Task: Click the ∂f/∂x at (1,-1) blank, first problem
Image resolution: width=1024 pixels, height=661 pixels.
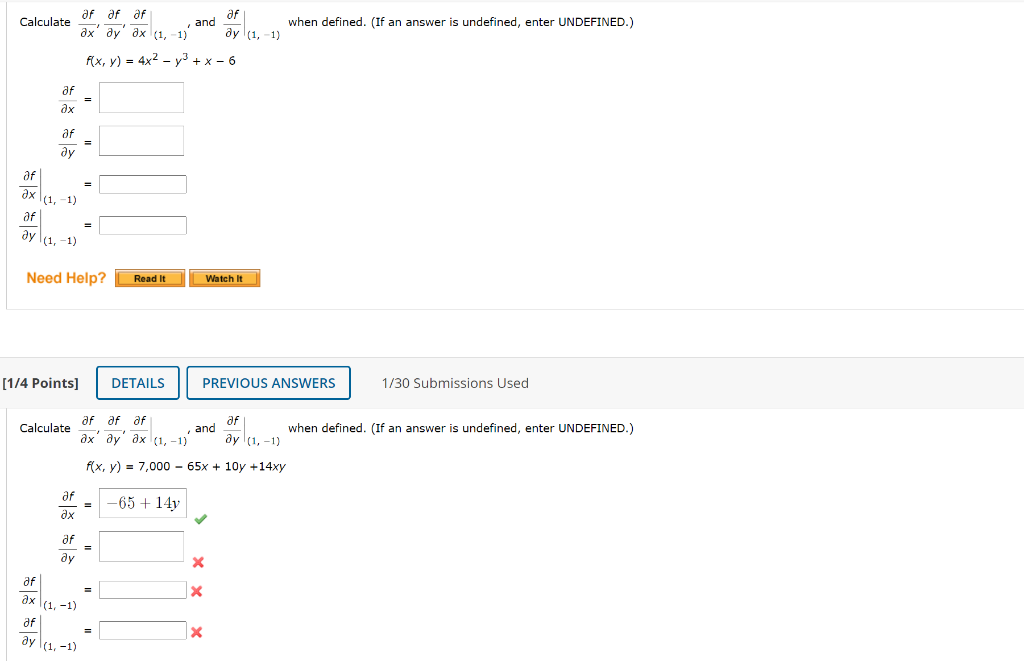Action: click(x=143, y=183)
